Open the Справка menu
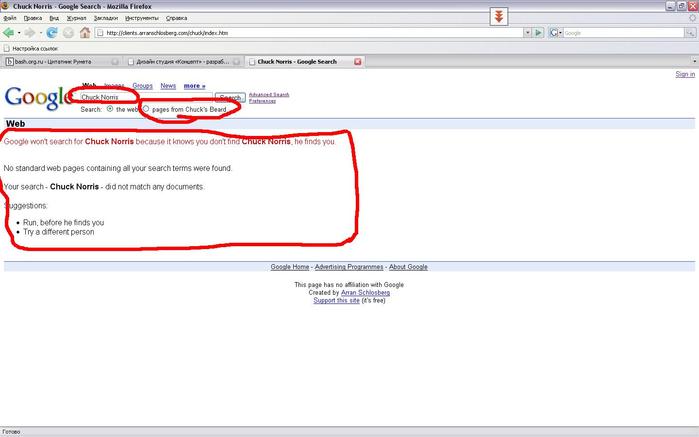The width and height of the screenshot is (699, 437). coord(177,18)
